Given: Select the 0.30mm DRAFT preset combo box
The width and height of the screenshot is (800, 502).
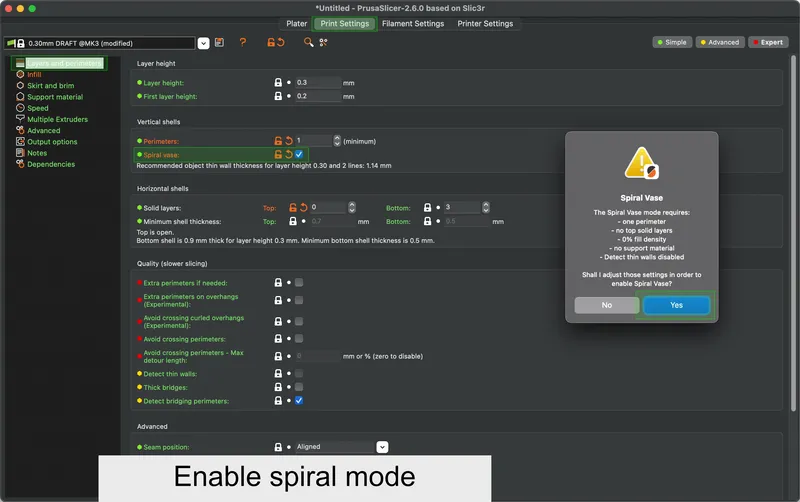Looking at the screenshot, I should [x=100, y=43].
